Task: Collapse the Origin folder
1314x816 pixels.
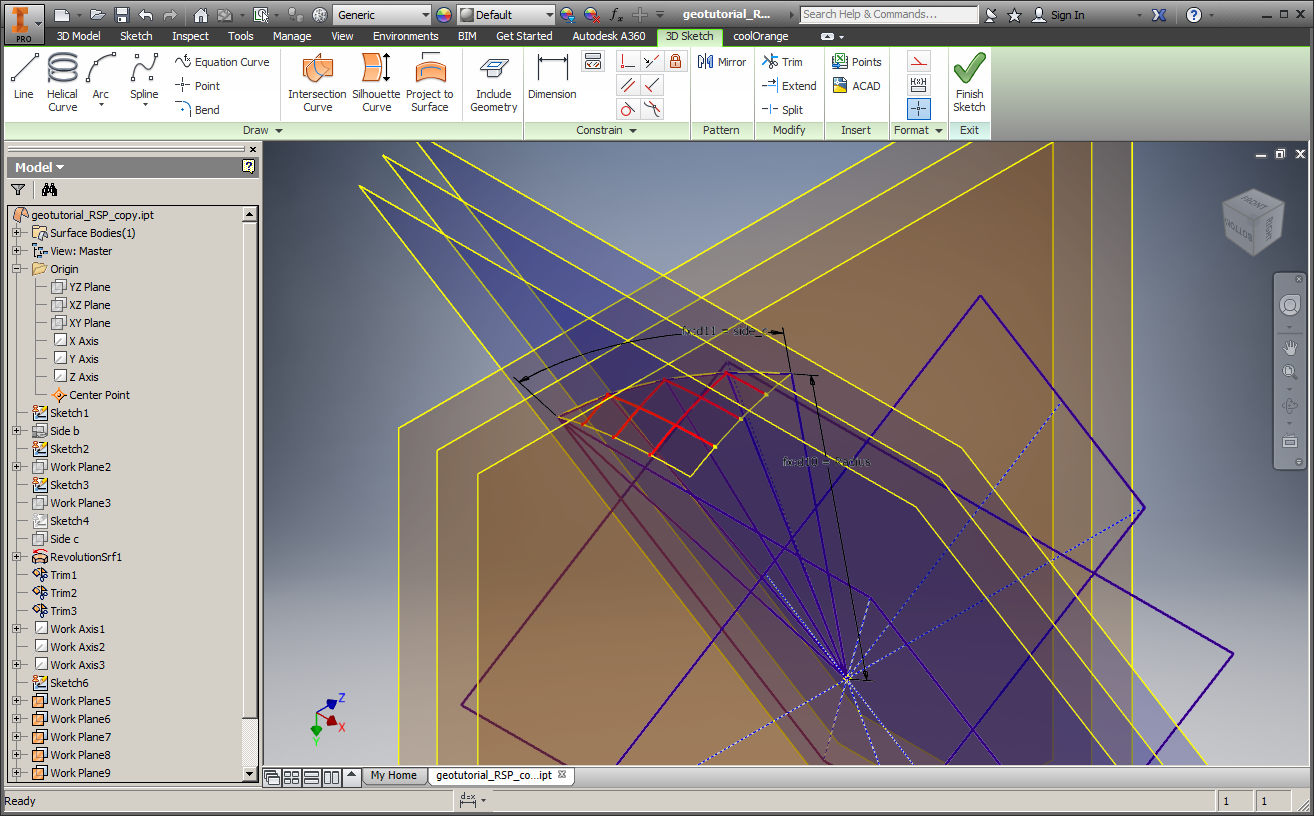Action: 17,269
